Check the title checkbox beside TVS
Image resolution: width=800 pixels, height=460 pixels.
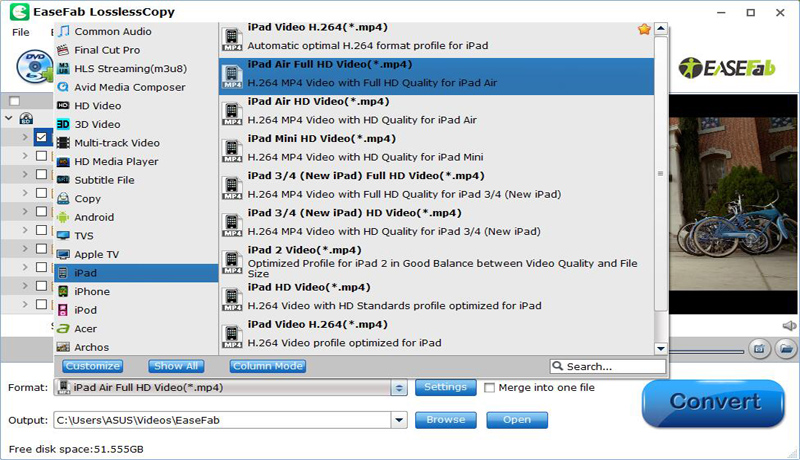[41, 230]
